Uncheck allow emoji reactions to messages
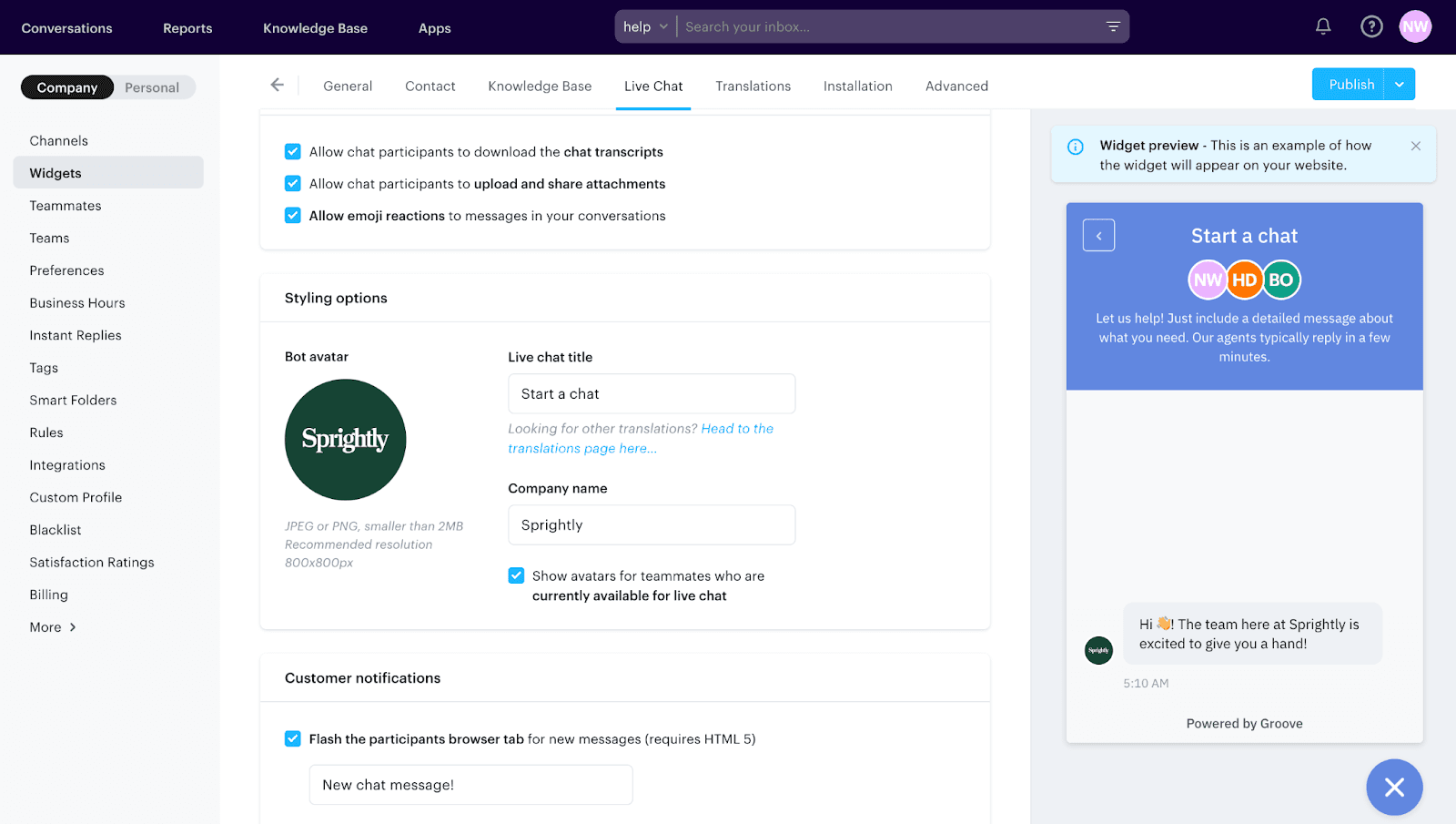This screenshot has width=1456, height=824. pyautogui.click(x=292, y=215)
